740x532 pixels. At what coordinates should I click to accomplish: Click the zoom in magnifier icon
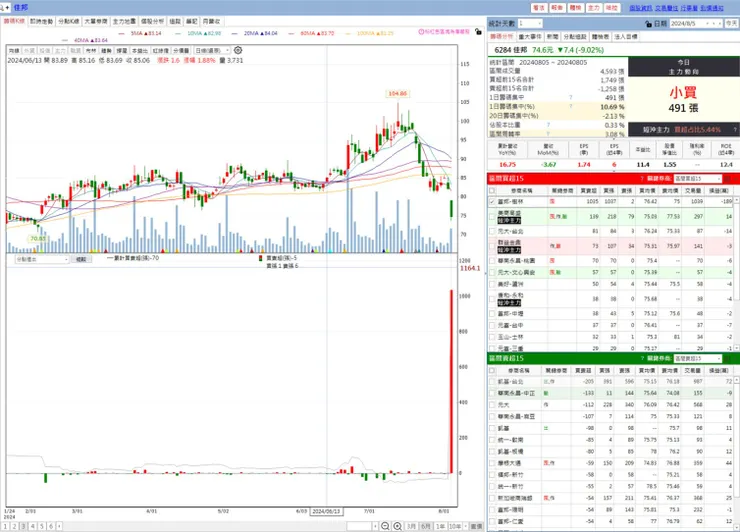(x=397, y=526)
